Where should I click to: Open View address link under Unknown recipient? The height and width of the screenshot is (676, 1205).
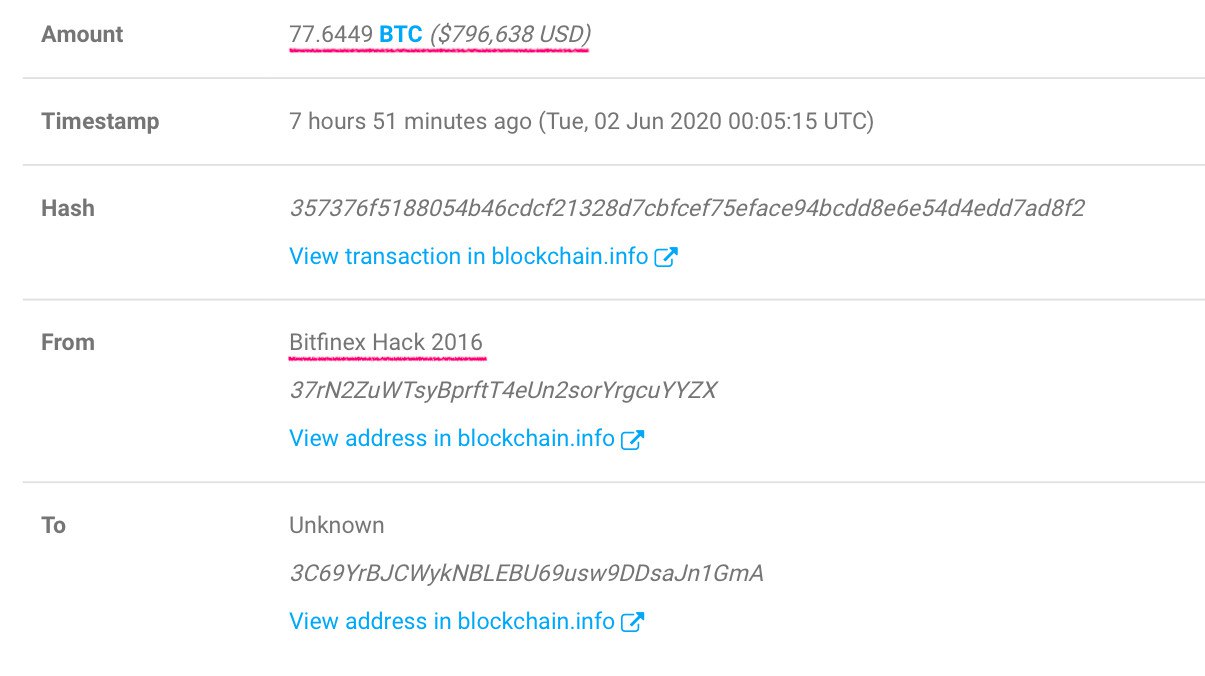(451, 622)
